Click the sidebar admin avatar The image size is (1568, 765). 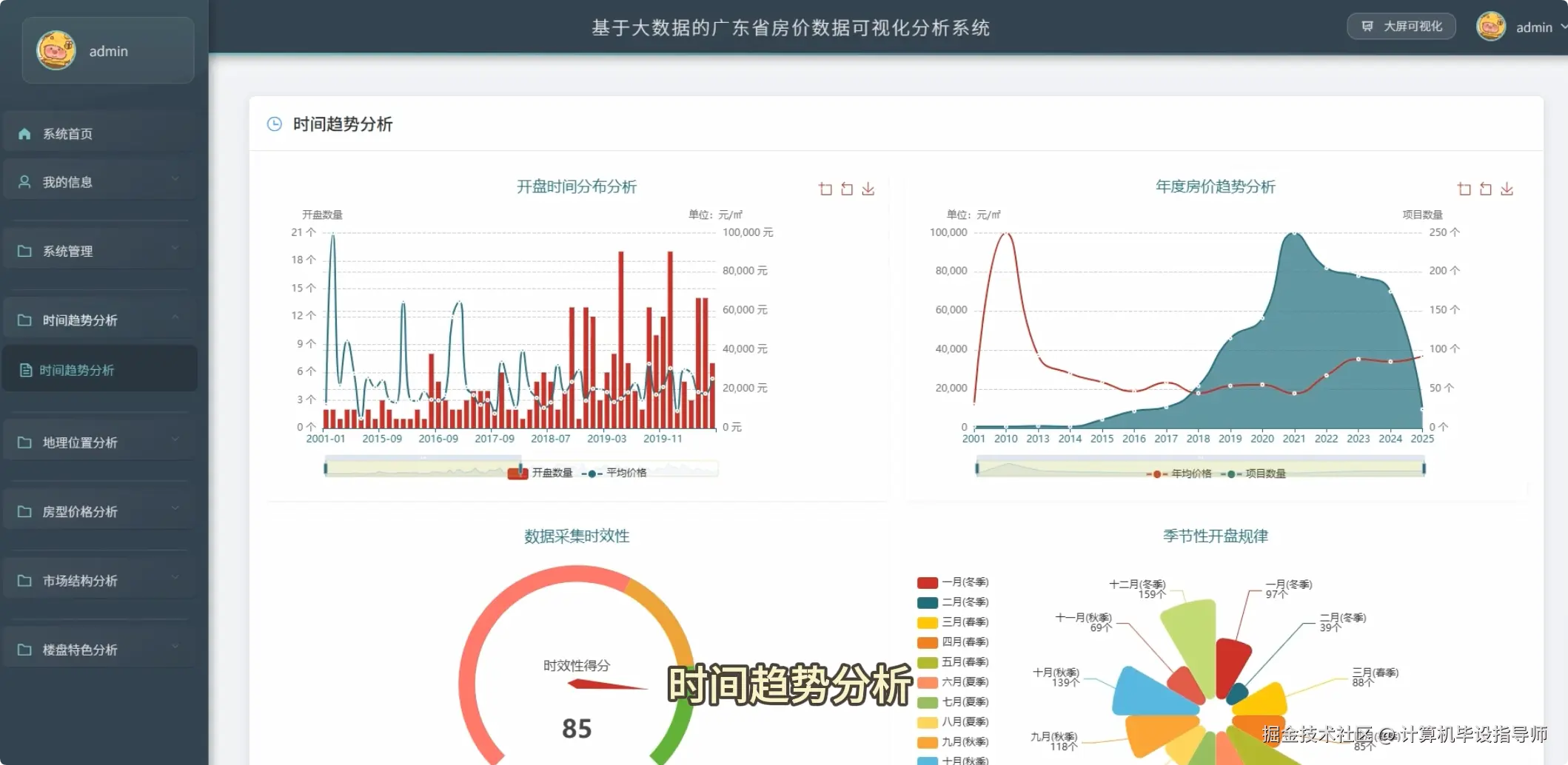tap(56, 50)
